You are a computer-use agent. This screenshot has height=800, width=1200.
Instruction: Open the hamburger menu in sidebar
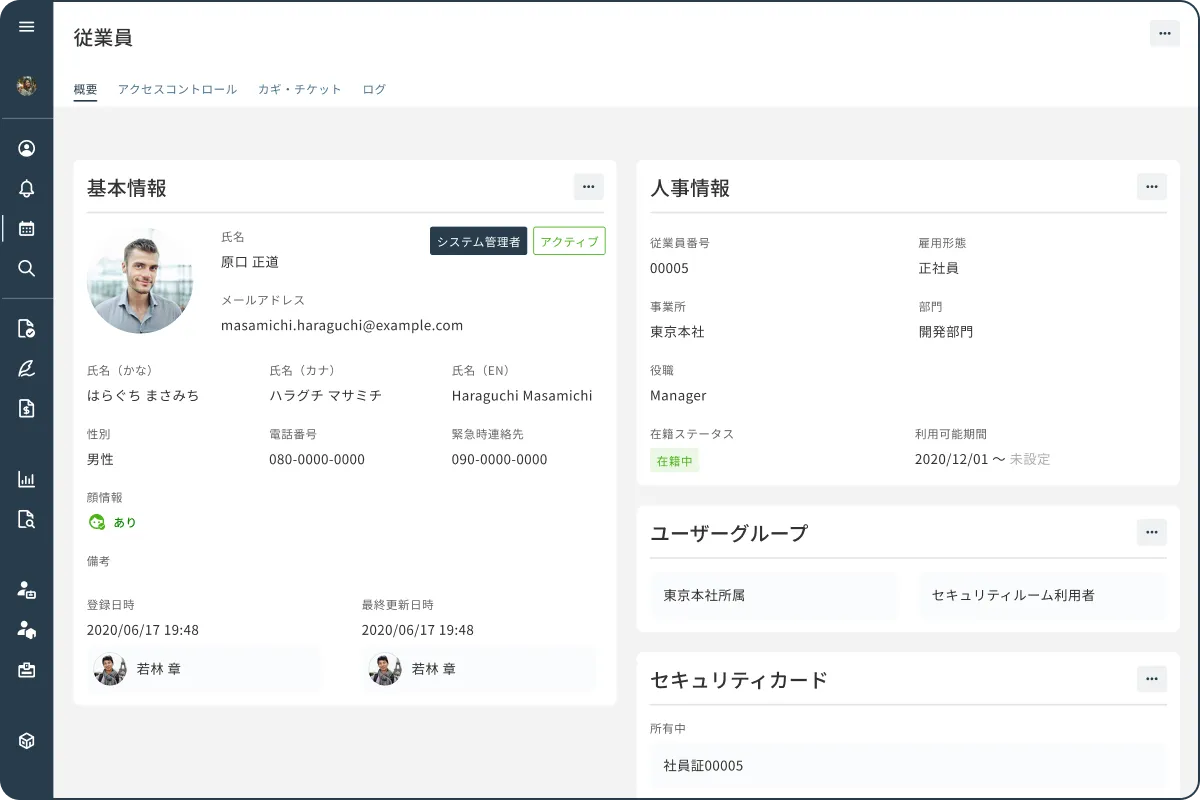coord(27,27)
